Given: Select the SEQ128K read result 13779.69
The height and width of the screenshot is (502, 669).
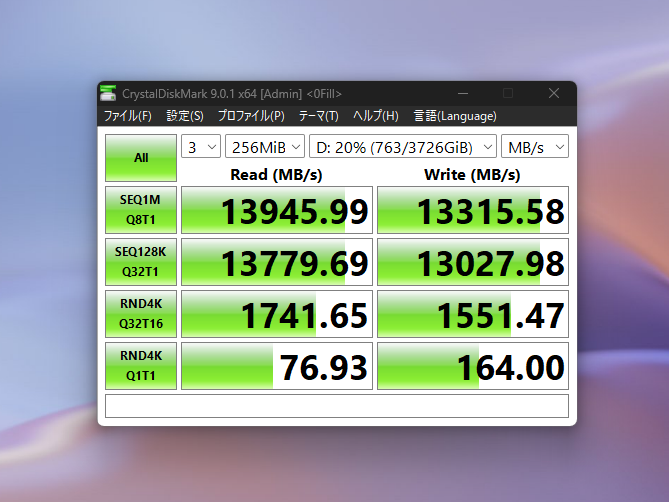Looking at the screenshot, I should (x=277, y=262).
